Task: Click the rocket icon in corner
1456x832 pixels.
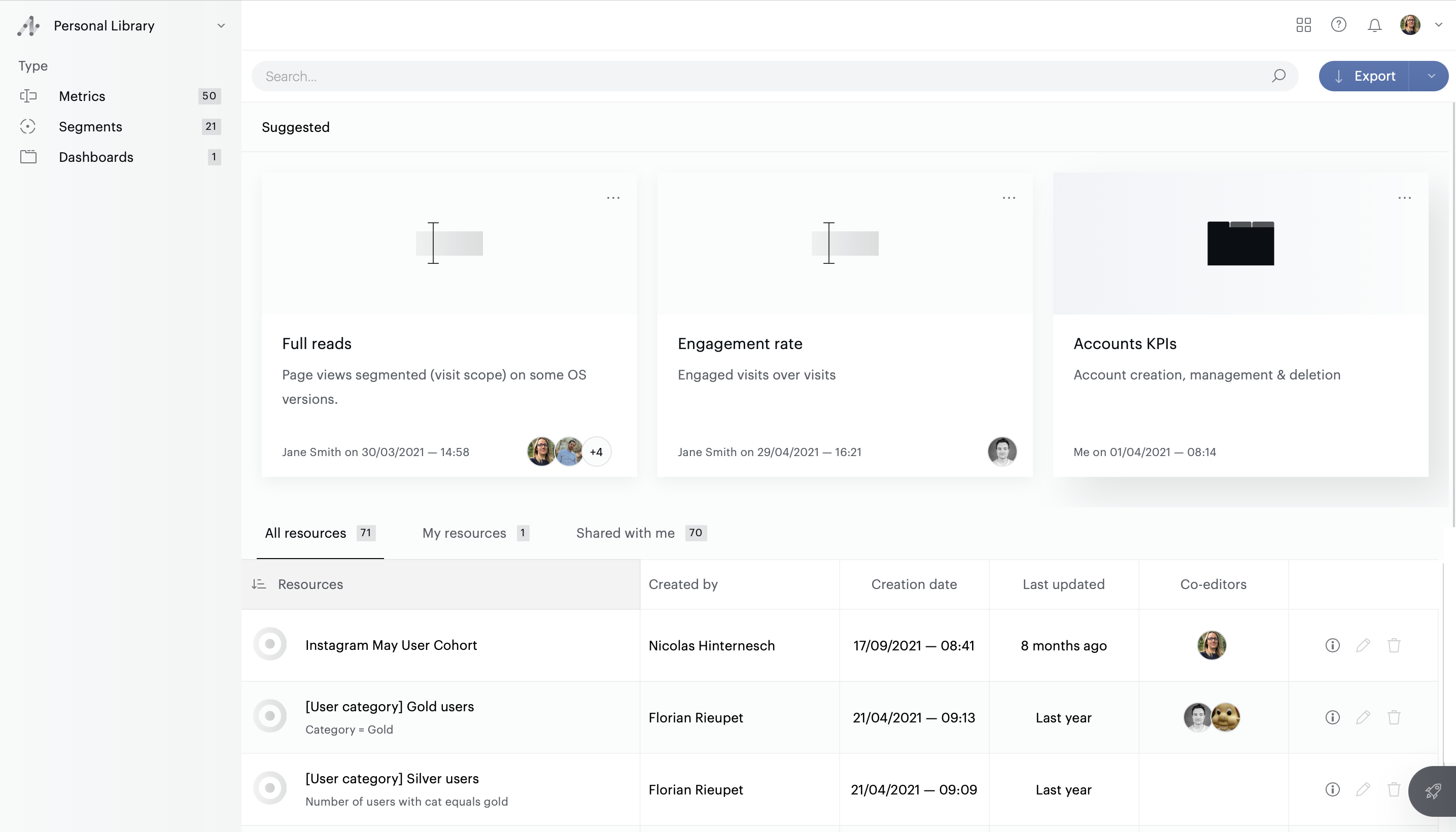Action: tap(1432, 791)
